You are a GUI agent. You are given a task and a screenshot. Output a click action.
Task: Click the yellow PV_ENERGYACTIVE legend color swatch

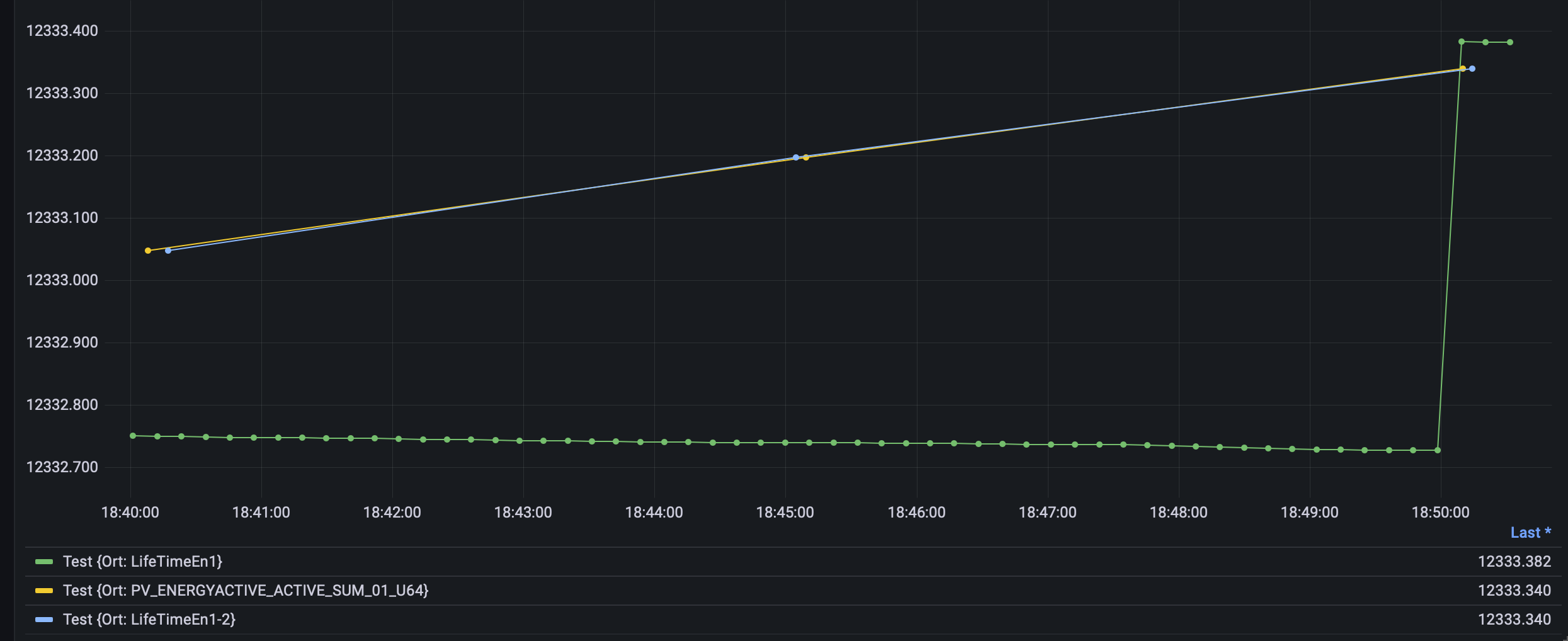(x=44, y=591)
